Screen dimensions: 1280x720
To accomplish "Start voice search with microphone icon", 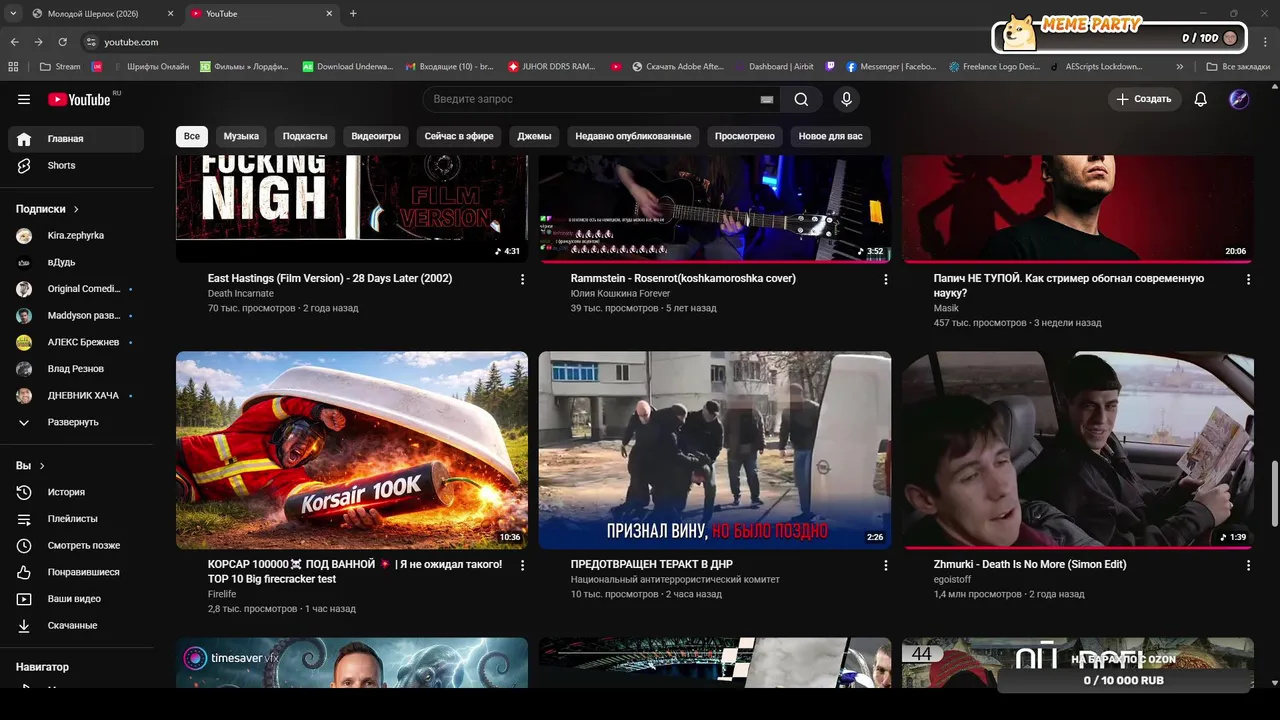I will click(x=846, y=99).
